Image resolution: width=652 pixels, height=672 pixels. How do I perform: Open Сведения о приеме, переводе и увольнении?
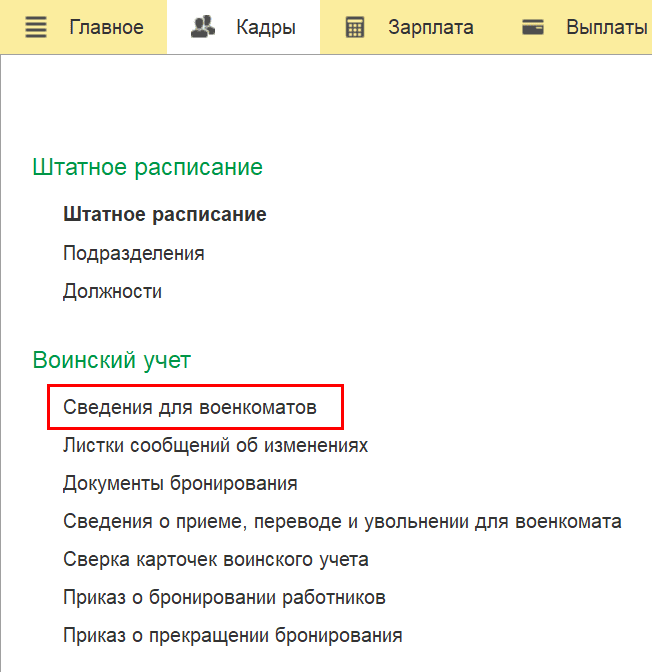pyautogui.click(x=343, y=522)
